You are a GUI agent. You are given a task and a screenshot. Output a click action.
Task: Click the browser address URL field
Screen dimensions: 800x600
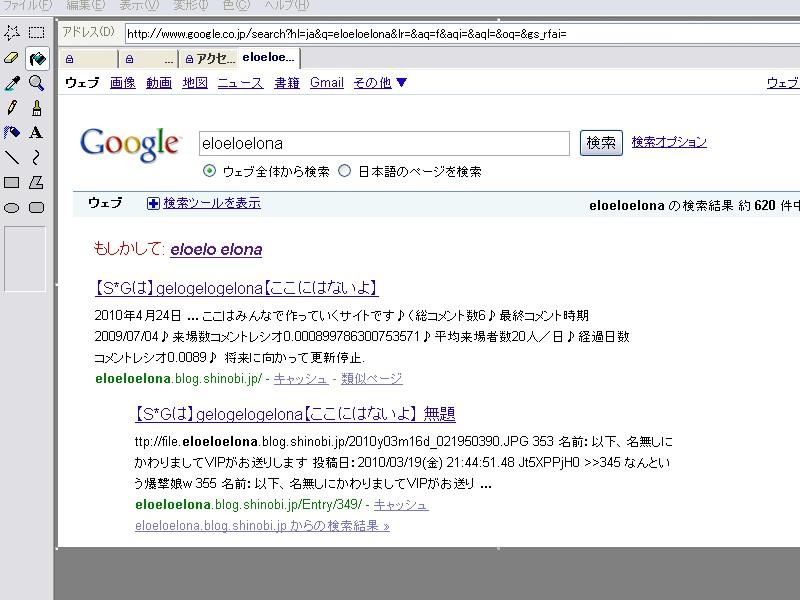pos(462,34)
